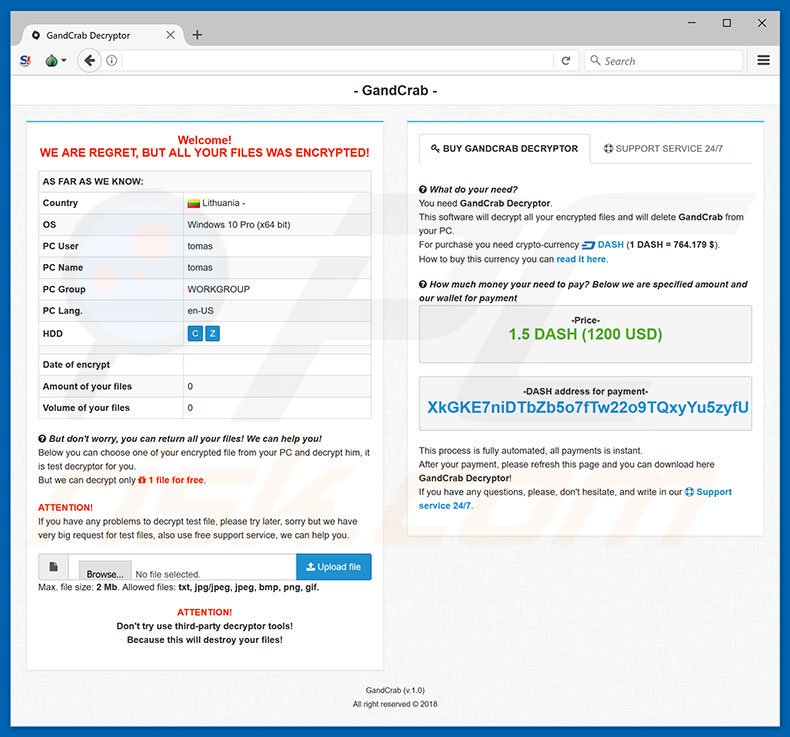Click the 'read it here' link

click(x=581, y=259)
